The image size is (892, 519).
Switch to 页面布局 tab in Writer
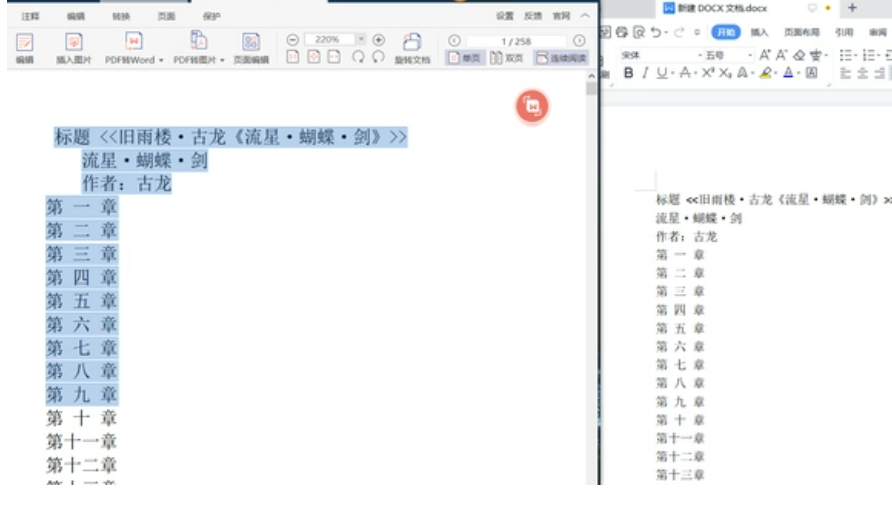pos(802,32)
